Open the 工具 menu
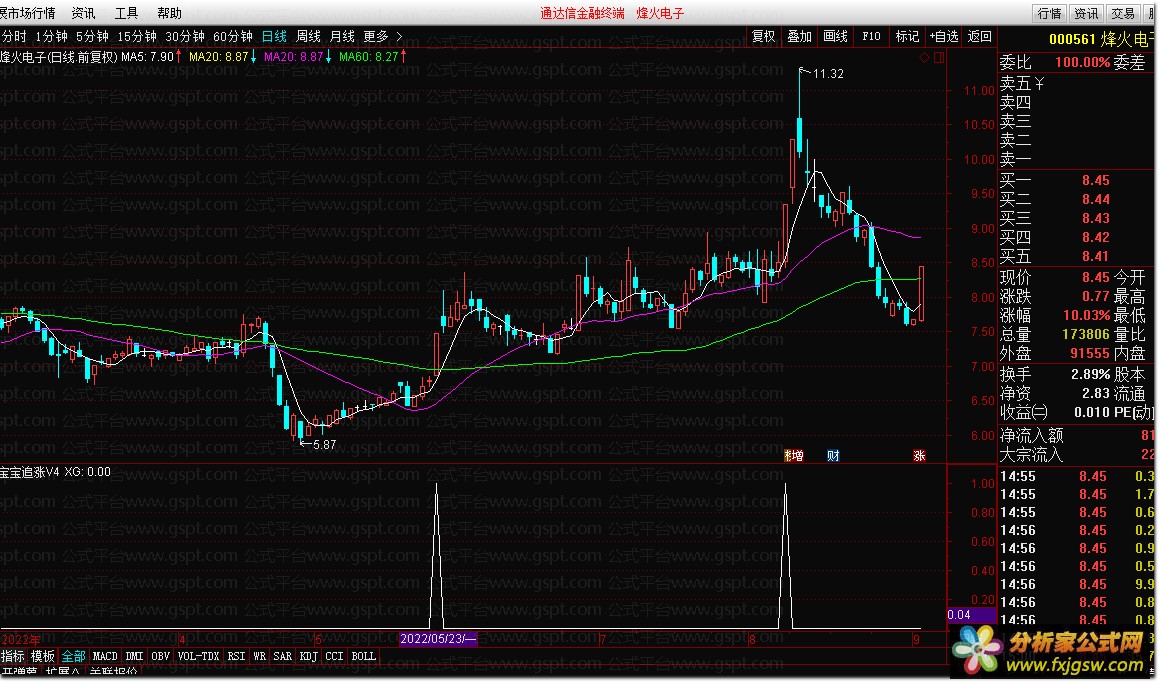Image resolution: width=1160 pixels, height=682 pixels. pos(127,13)
